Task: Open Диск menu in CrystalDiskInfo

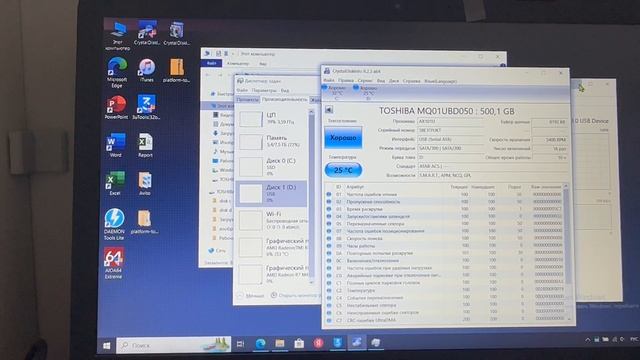Action: pos(394,81)
